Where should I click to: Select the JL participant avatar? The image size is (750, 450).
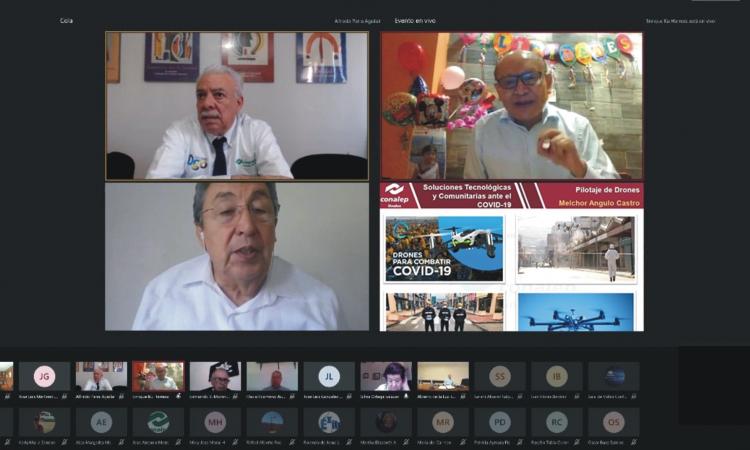[x=329, y=376]
